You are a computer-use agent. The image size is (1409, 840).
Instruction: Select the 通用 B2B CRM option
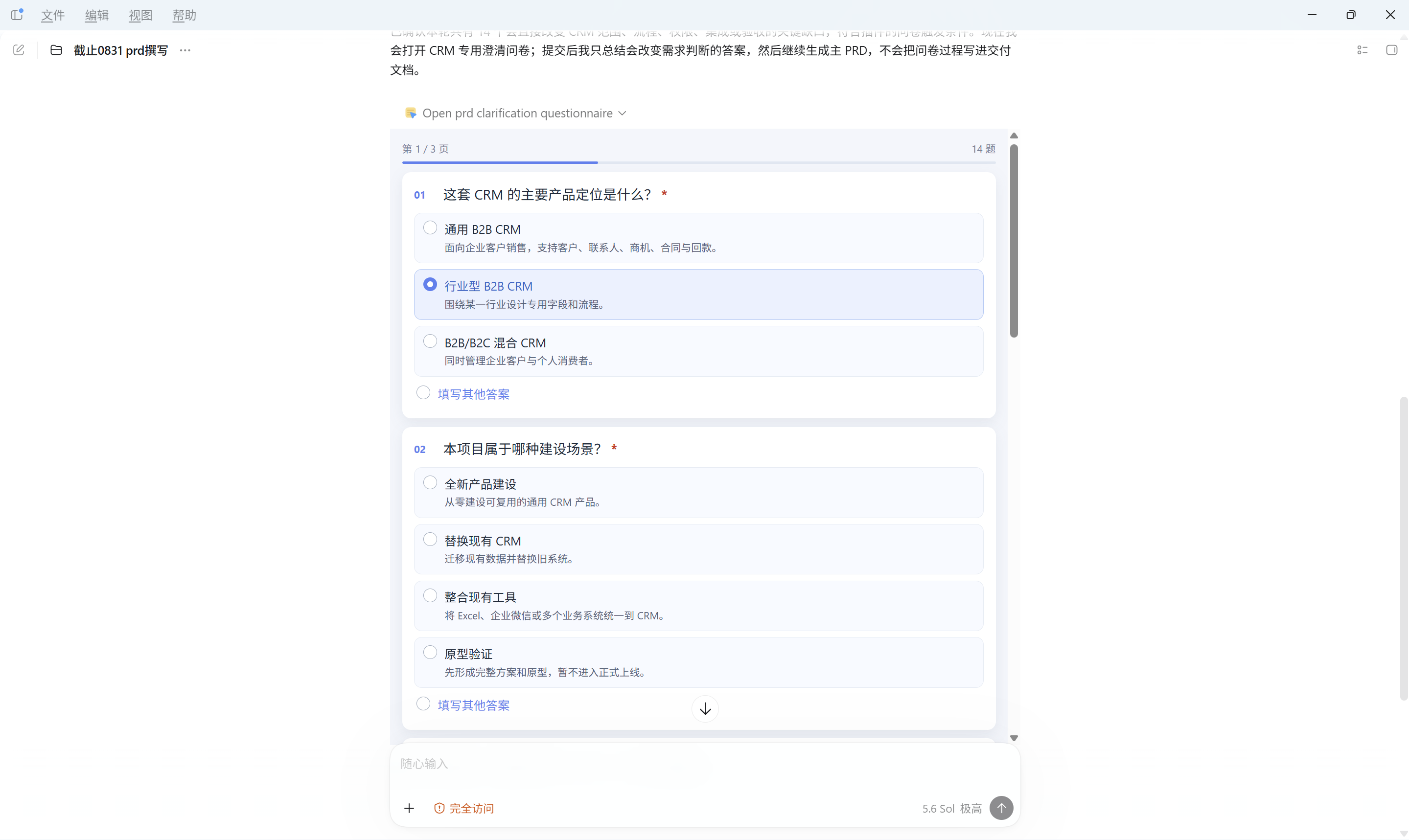[698, 238]
